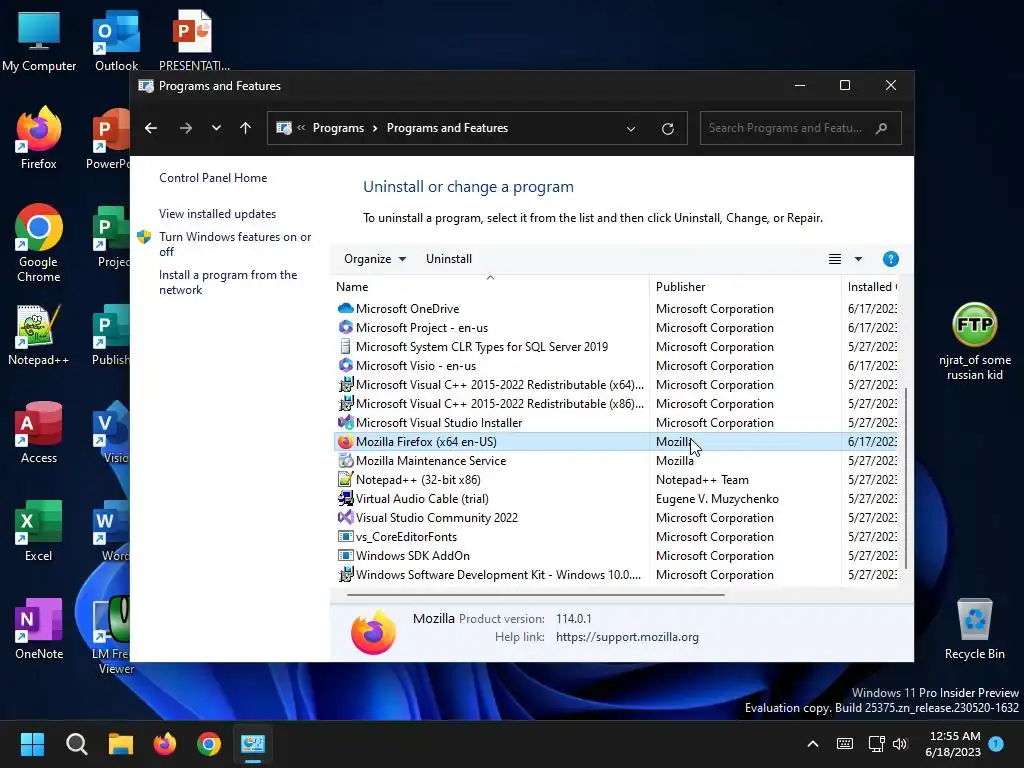Click Excel desktop shortcut
The height and width of the screenshot is (768, 1024).
point(39,530)
